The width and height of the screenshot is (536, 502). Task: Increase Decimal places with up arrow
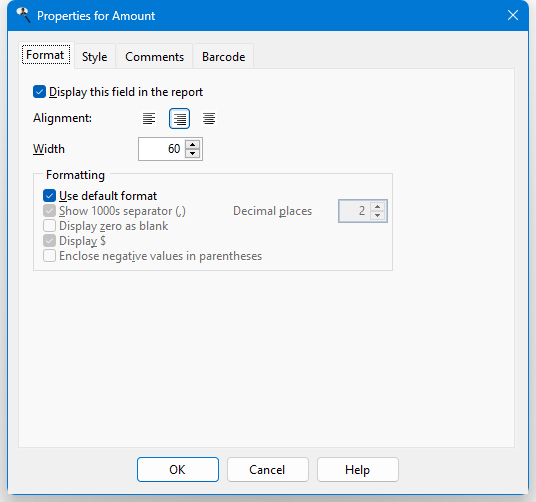(x=377, y=207)
